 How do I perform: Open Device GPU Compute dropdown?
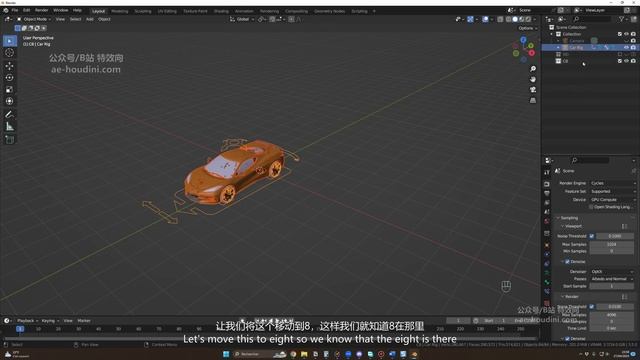613,200
